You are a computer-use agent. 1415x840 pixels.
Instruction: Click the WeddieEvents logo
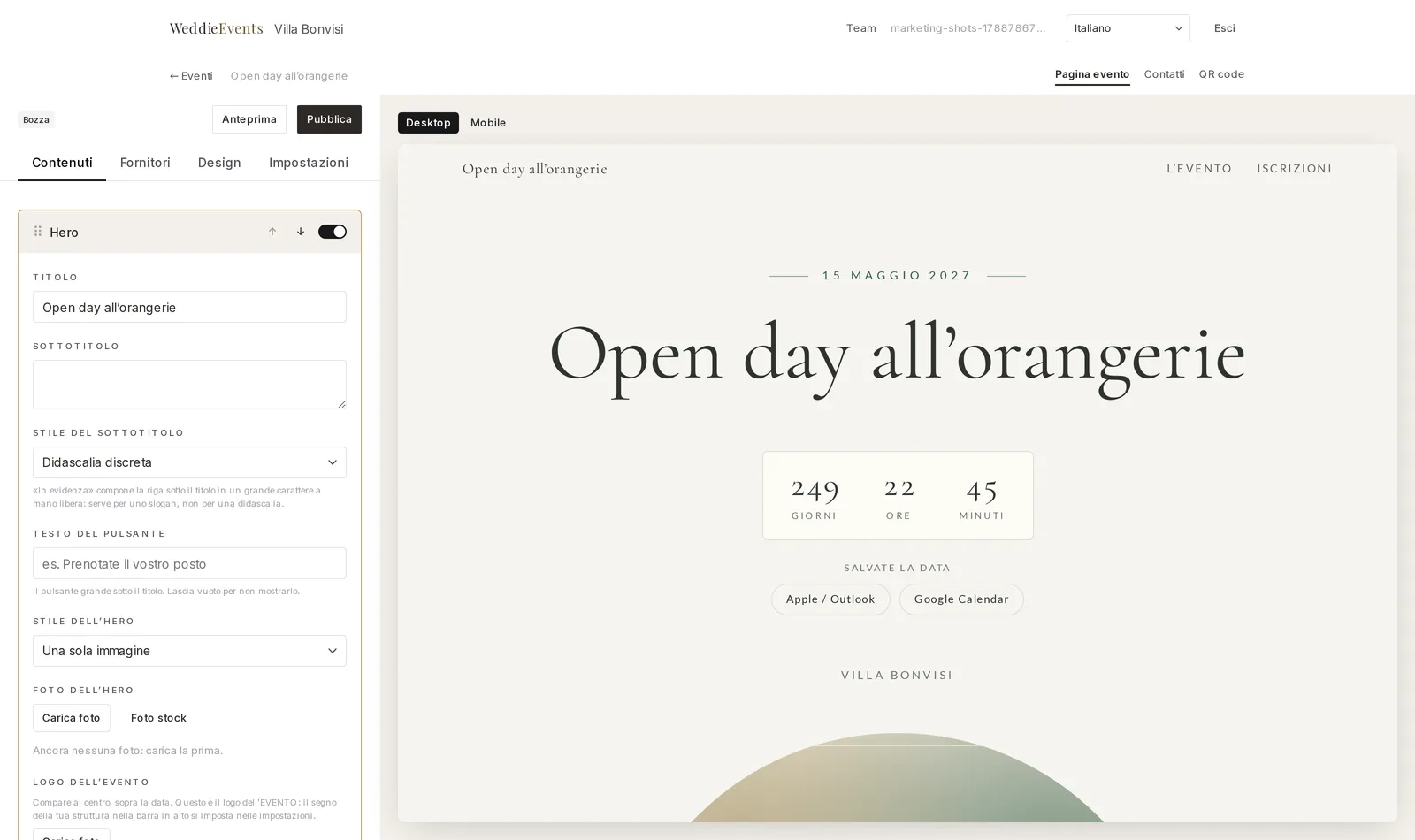coord(216,28)
